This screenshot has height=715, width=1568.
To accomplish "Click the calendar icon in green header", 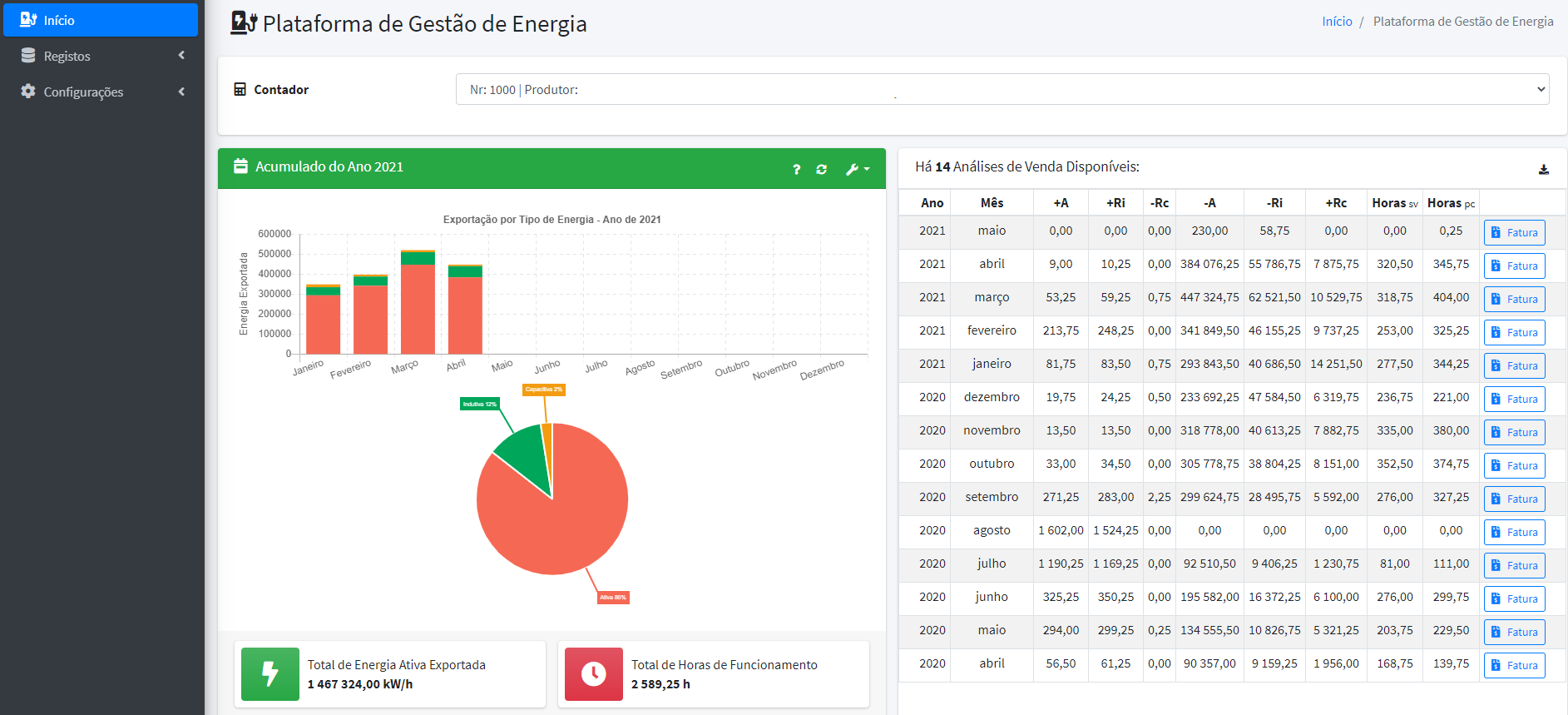I will pos(240,166).
